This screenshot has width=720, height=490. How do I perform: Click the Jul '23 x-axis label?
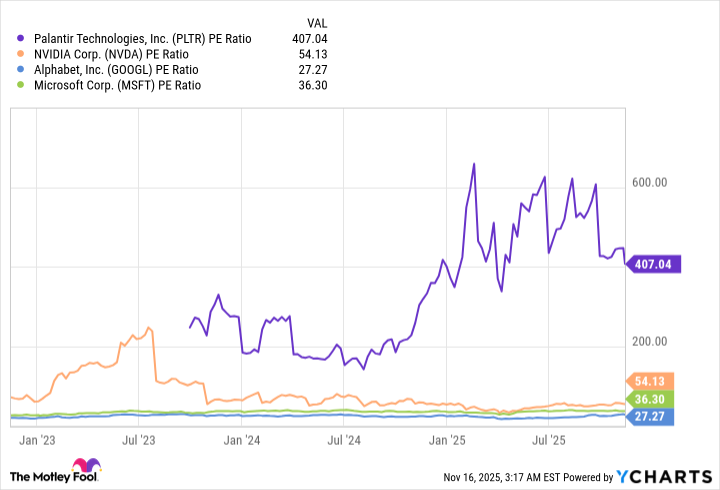click(x=139, y=440)
